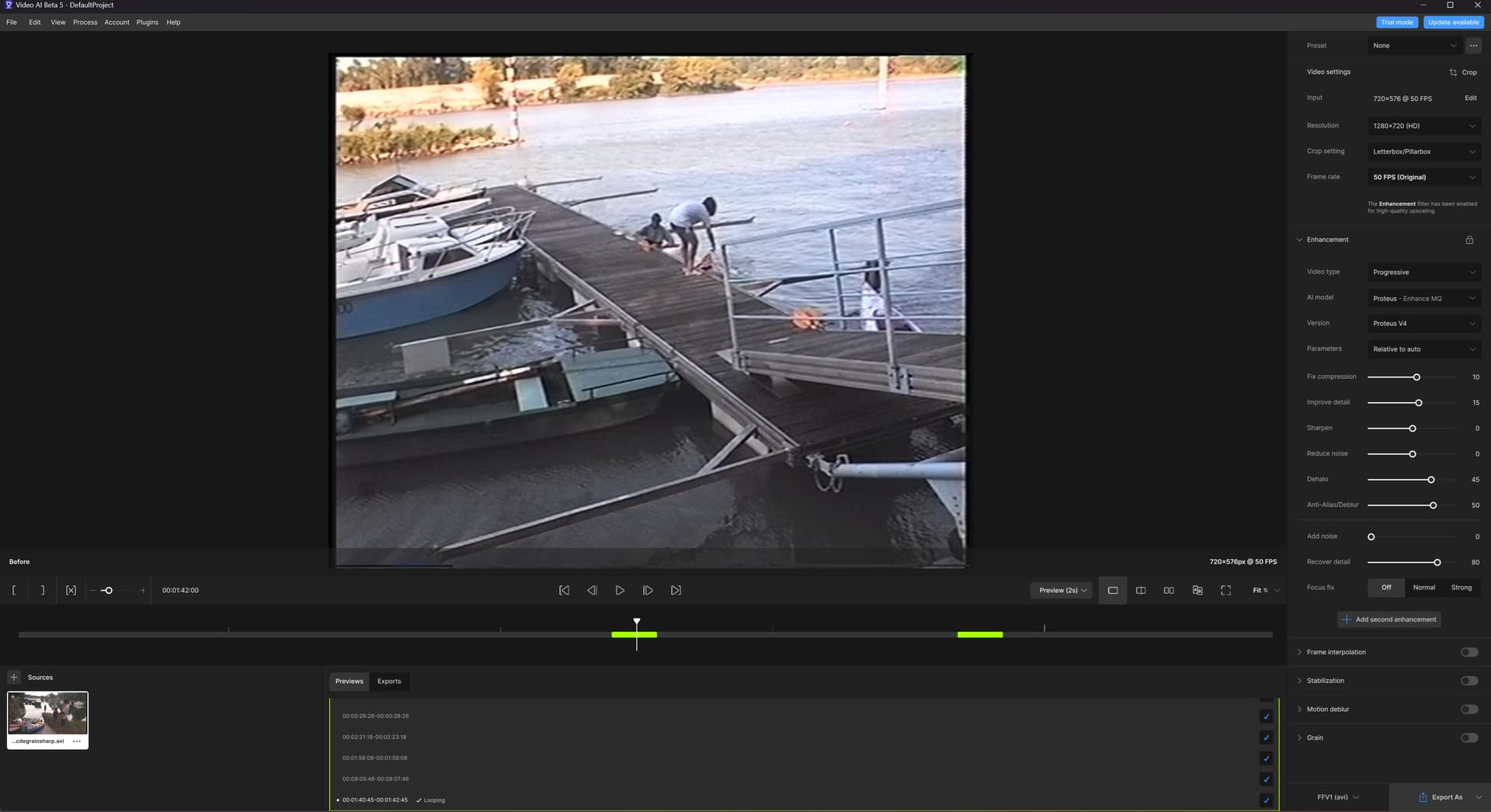The height and width of the screenshot is (812, 1491).
Task: Click Add second enhancement button
Action: click(1388, 619)
